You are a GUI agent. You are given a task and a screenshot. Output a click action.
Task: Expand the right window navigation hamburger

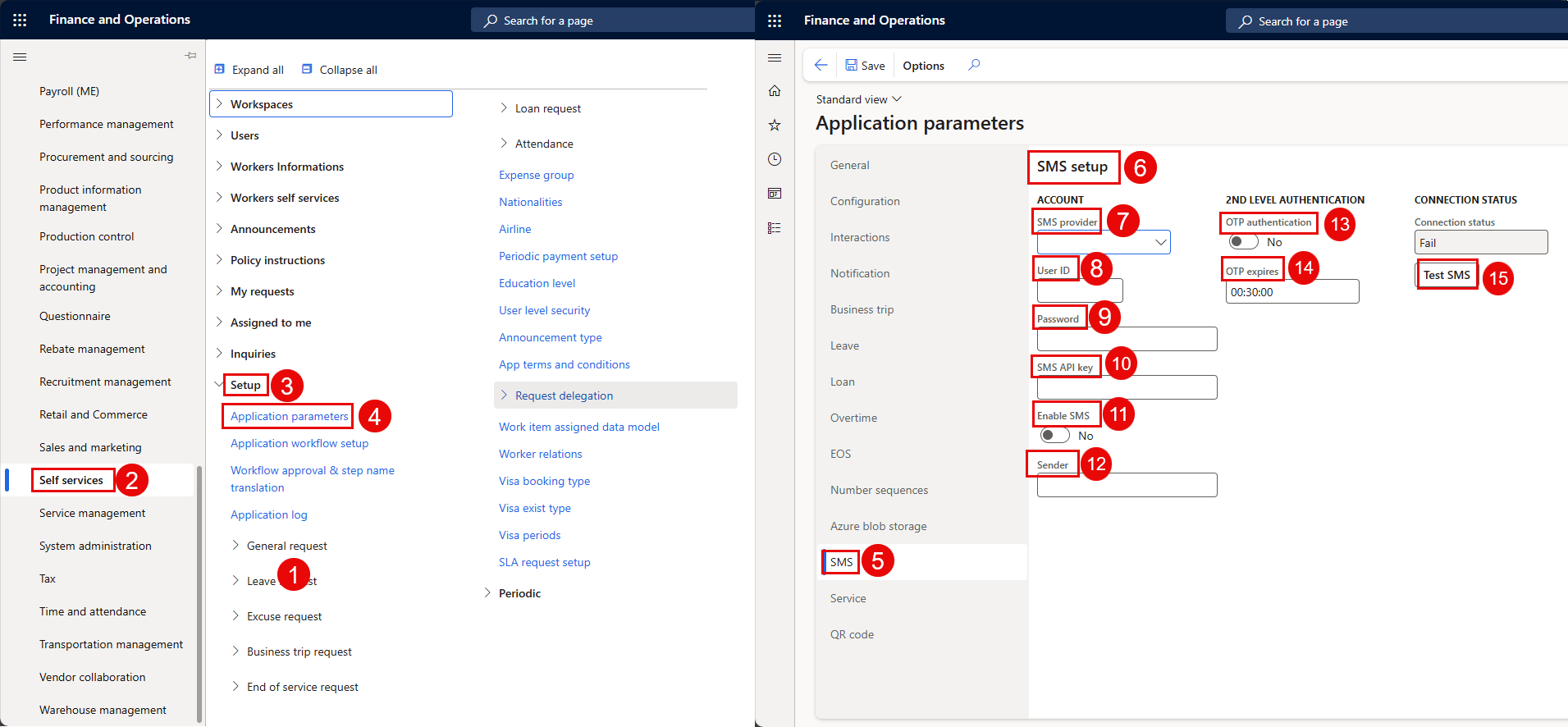(775, 57)
